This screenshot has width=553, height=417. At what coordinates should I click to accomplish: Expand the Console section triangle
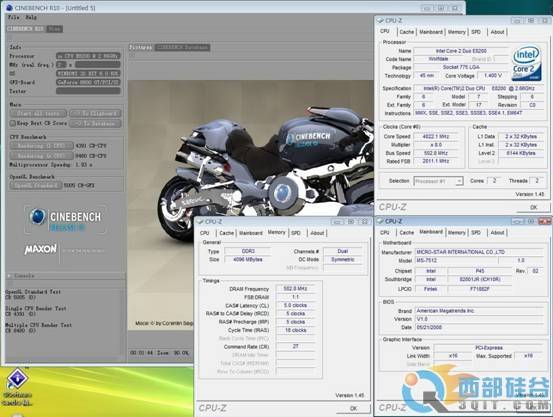click(9, 276)
